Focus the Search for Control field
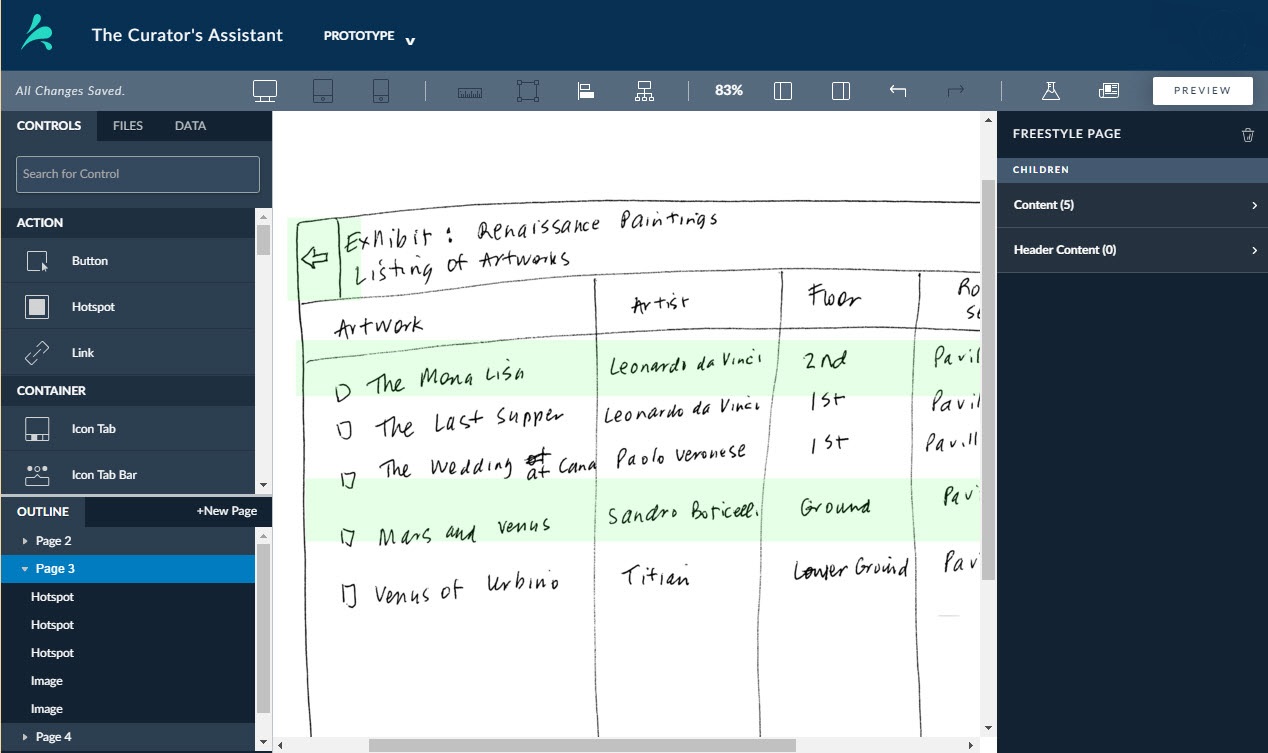Viewport: 1268px width, 753px height. (138, 174)
